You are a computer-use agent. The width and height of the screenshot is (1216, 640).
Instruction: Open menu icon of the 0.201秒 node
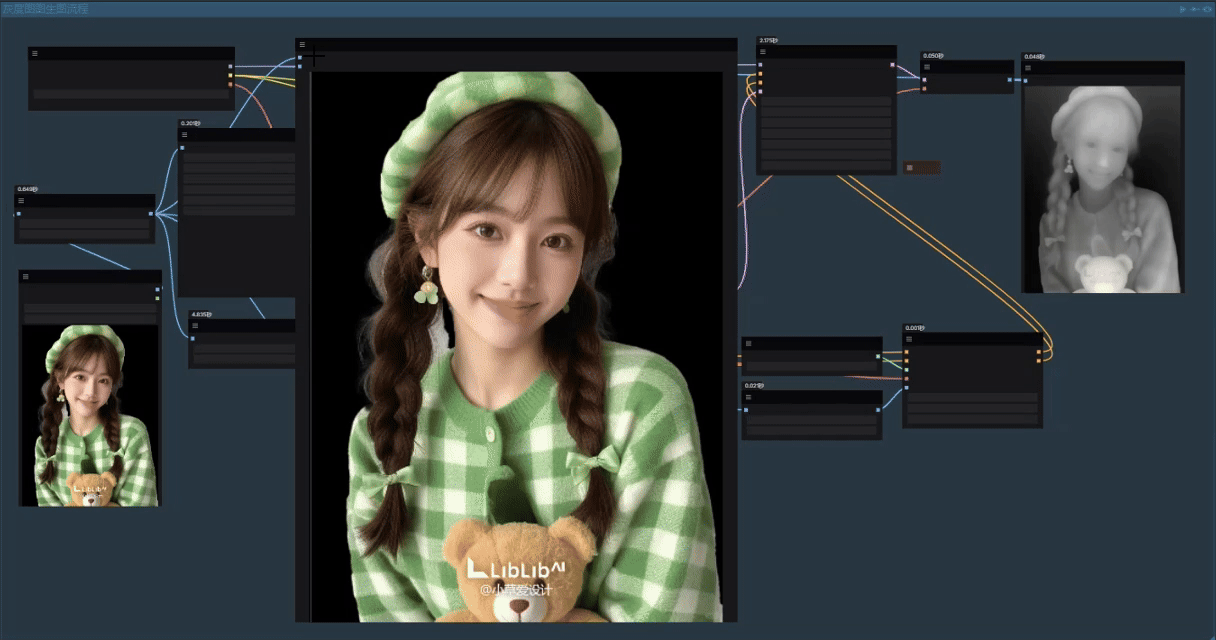[185, 134]
